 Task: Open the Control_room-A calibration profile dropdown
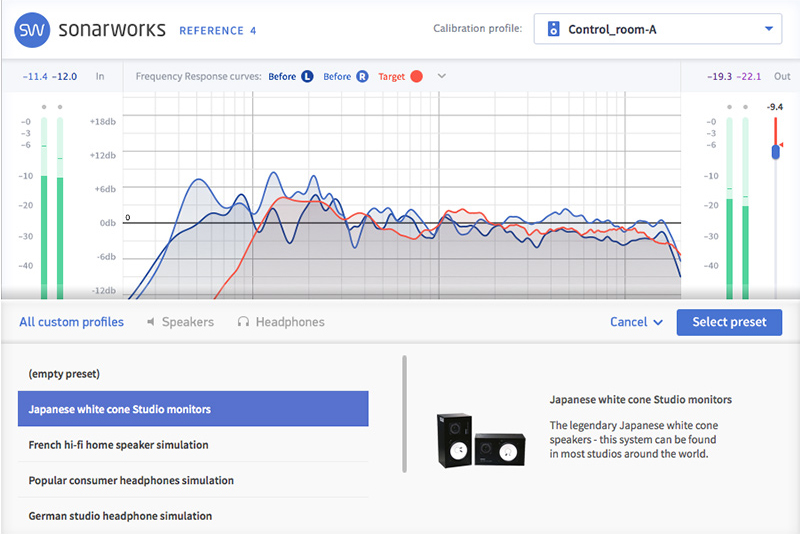tap(657, 29)
